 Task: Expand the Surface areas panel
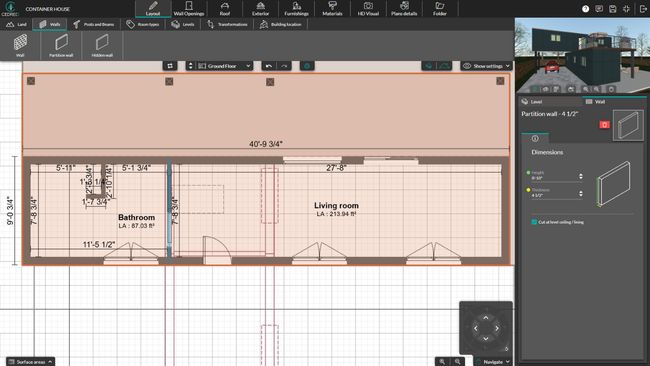(x=30, y=362)
